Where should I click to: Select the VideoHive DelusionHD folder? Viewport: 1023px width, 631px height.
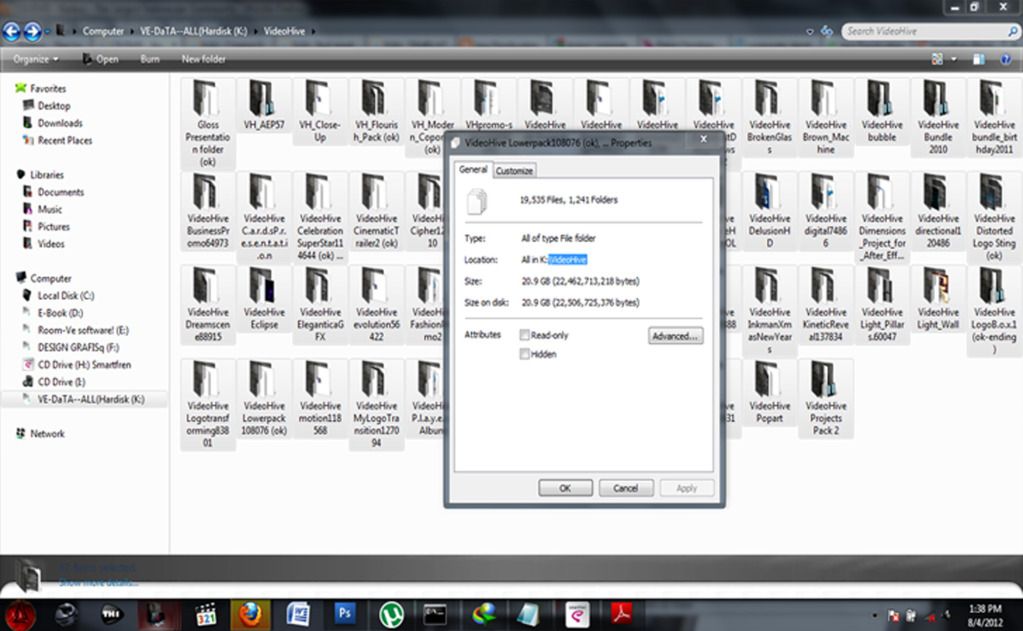point(770,211)
